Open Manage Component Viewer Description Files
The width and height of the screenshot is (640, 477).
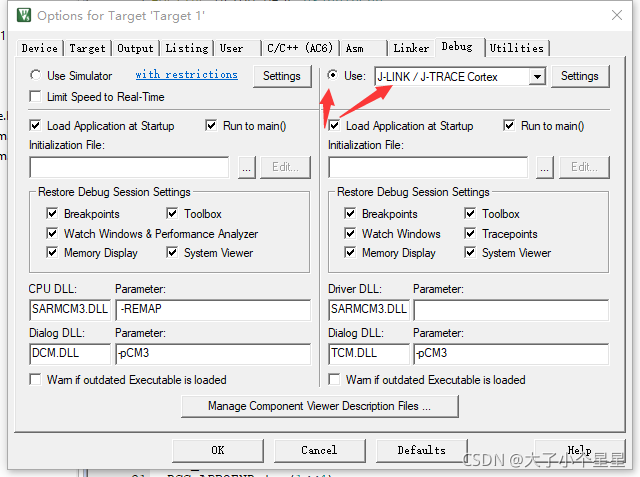pyautogui.click(x=320, y=406)
